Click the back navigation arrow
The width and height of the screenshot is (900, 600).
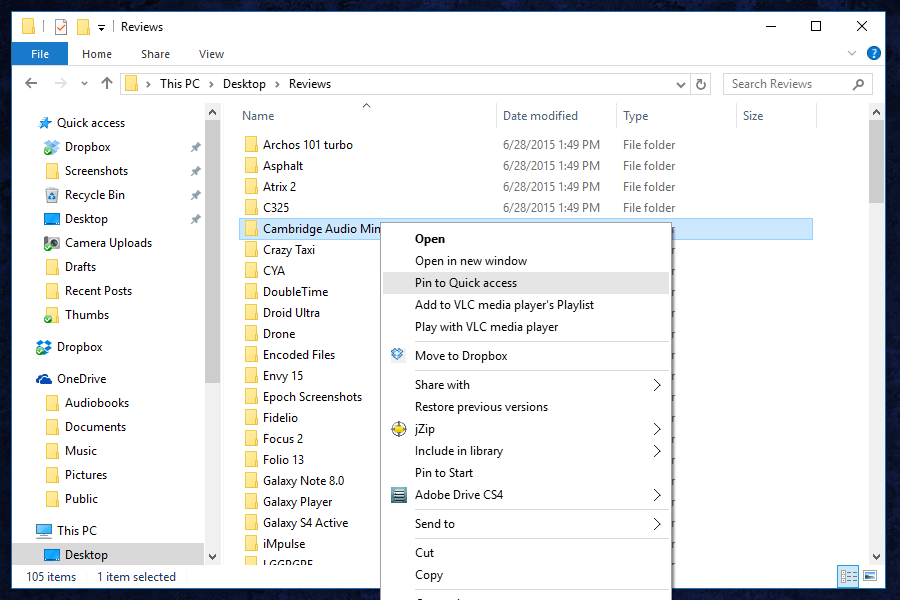(31, 83)
